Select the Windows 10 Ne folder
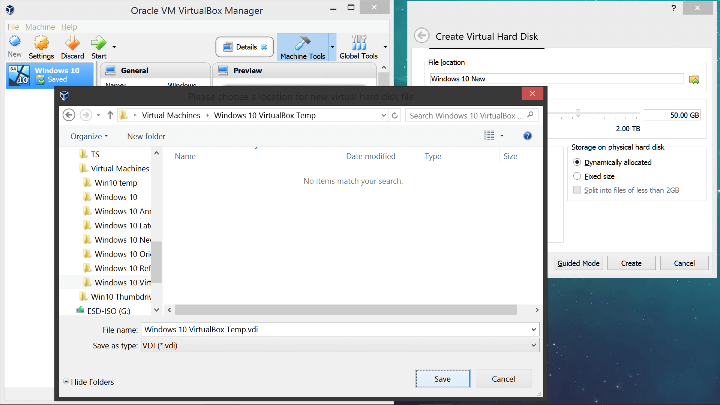The width and height of the screenshot is (720, 405). pyautogui.click(x=117, y=239)
